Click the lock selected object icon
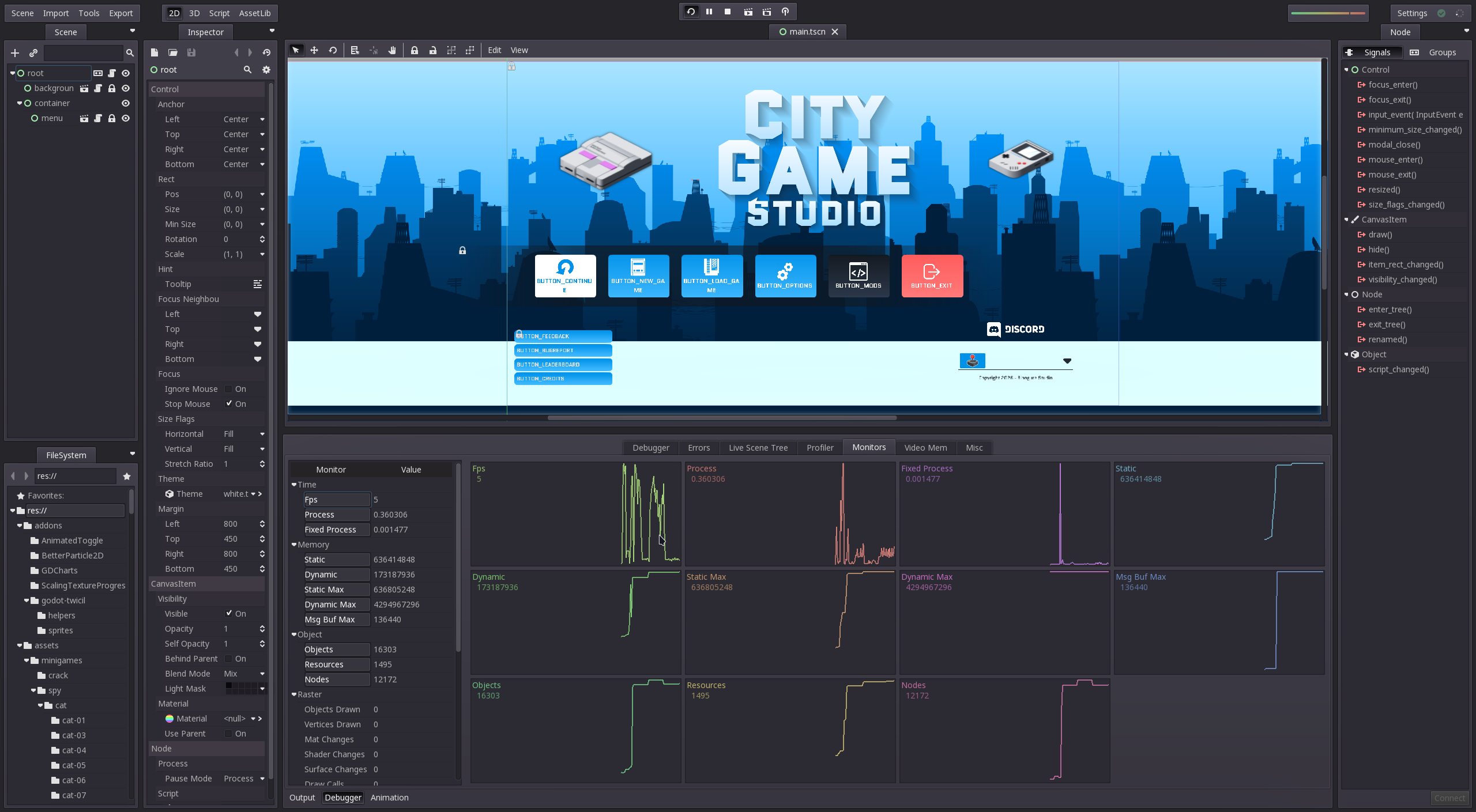This screenshot has height=812, width=1476. [x=414, y=50]
